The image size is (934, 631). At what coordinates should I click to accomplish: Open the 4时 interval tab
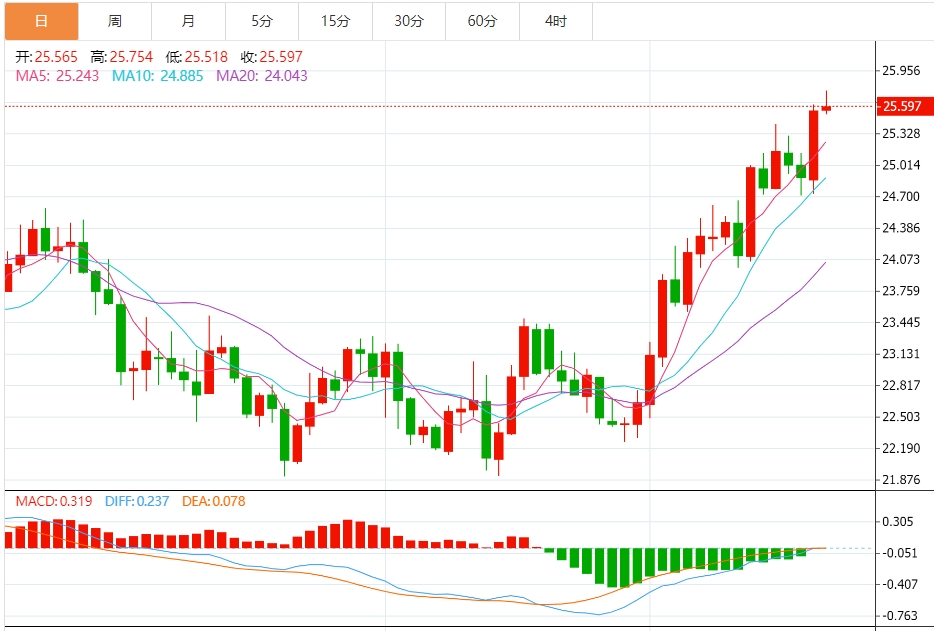coord(556,21)
